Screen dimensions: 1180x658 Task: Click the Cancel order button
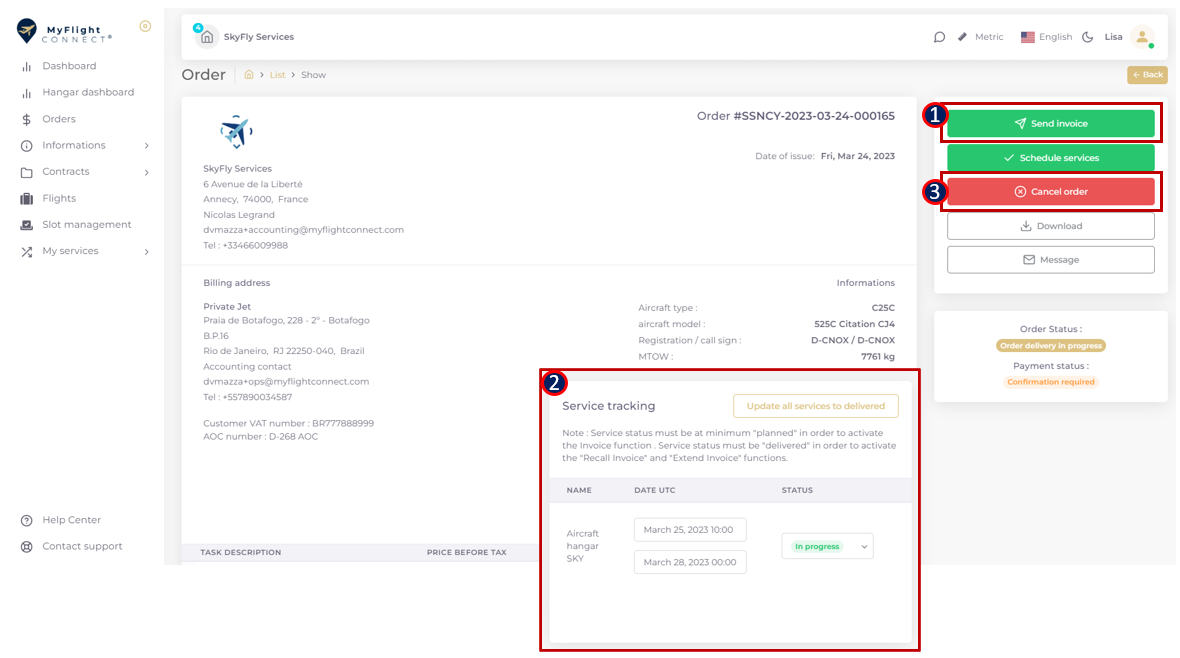point(1051,192)
